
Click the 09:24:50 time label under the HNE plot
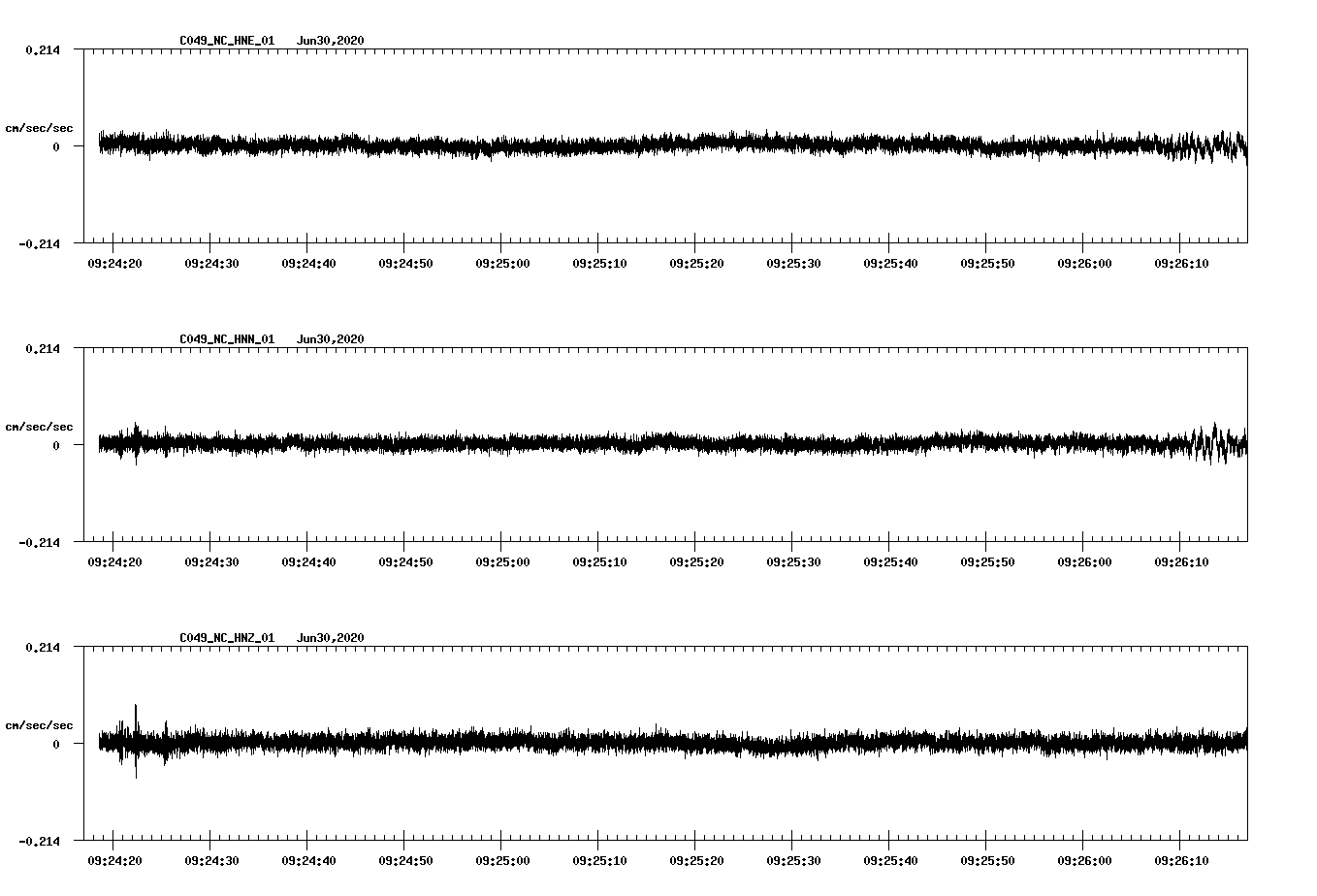[x=405, y=263]
